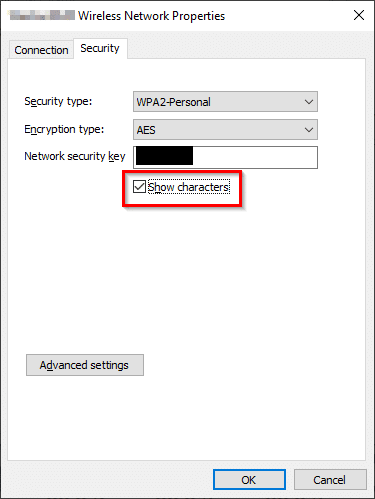Click the Show characters label text
This screenshot has width=375, height=499.
coord(189,187)
